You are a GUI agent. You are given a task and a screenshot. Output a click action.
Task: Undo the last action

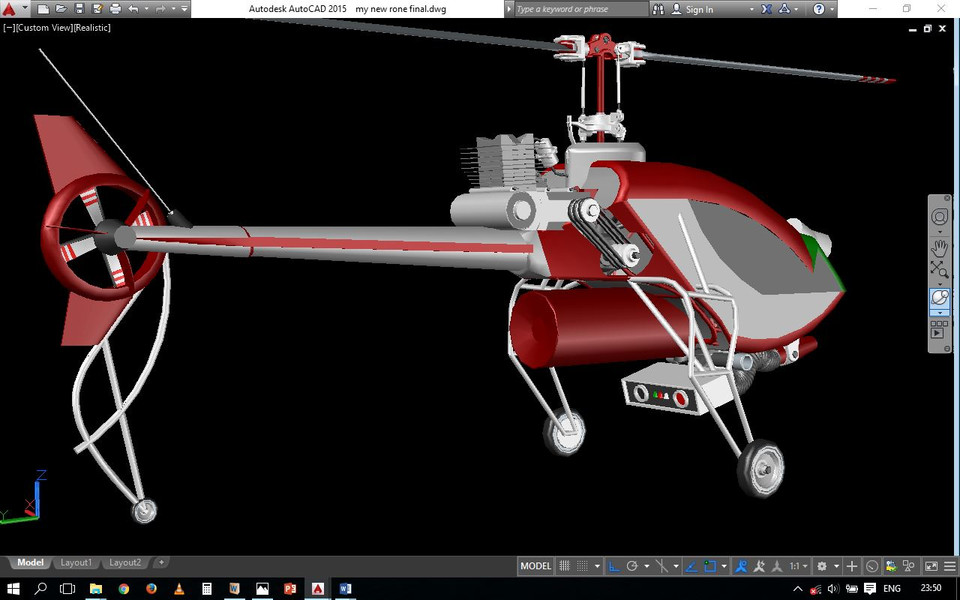pyautogui.click(x=133, y=9)
